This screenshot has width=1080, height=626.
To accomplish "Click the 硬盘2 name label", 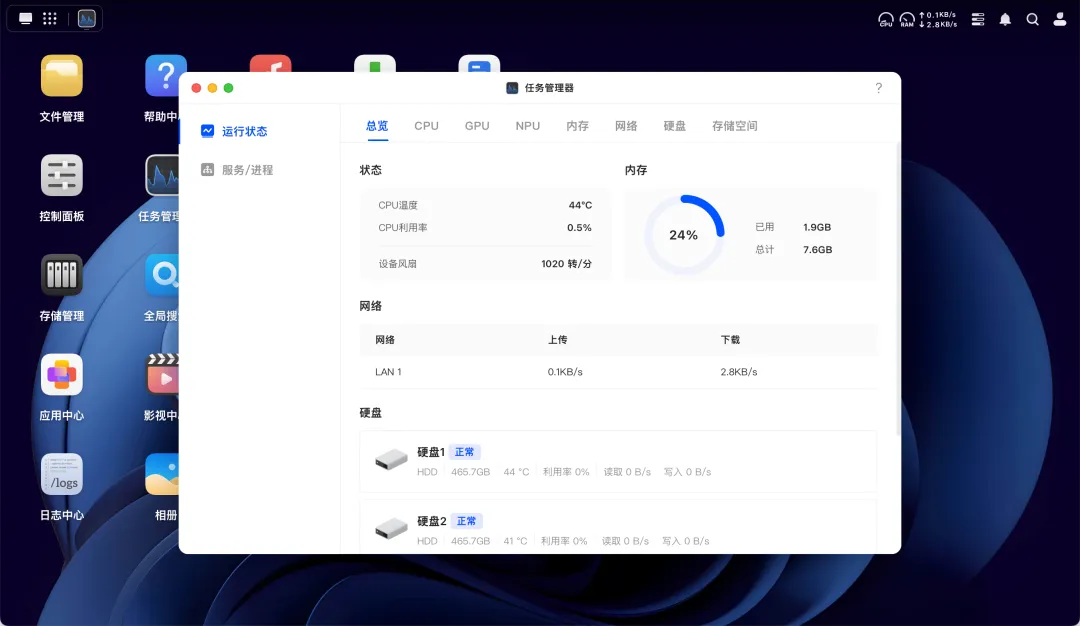I will 432,521.
